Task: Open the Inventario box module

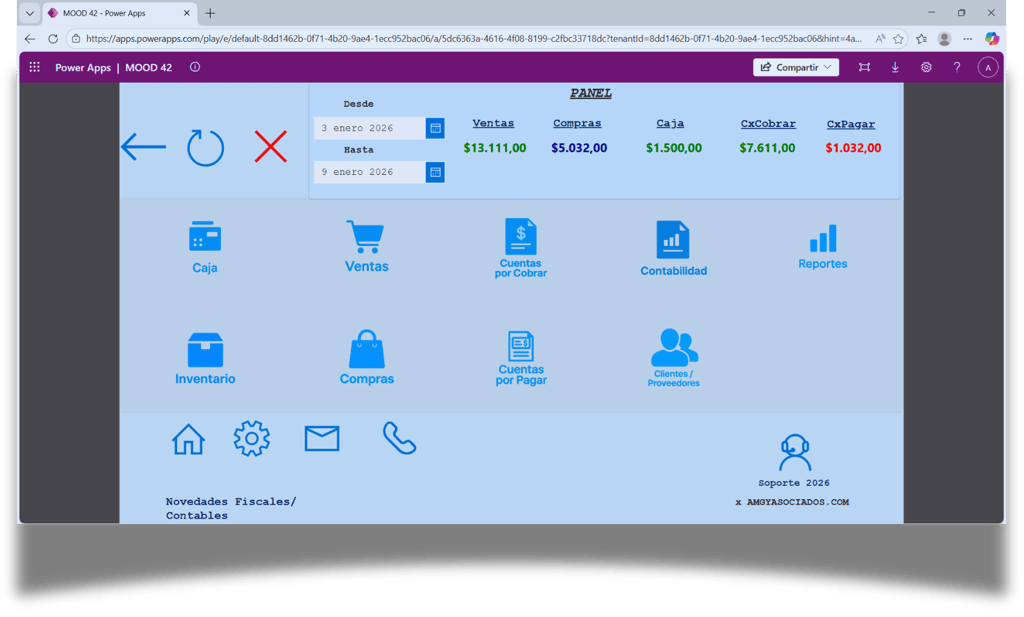Action: [x=205, y=358]
